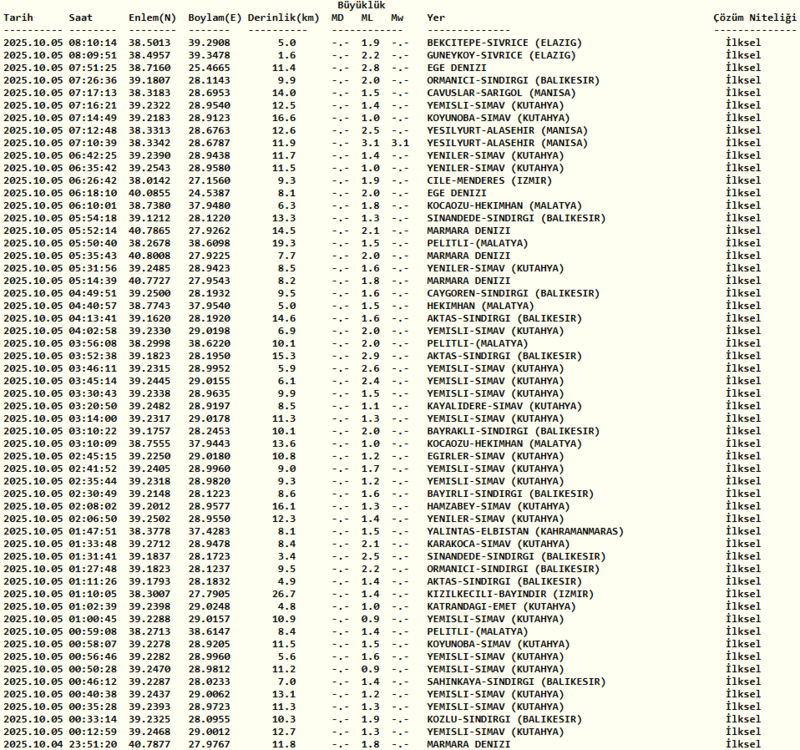Image resolution: width=800 pixels, height=750 pixels.
Task: Click the 08:10:14 time value
Action: point(93,43)
